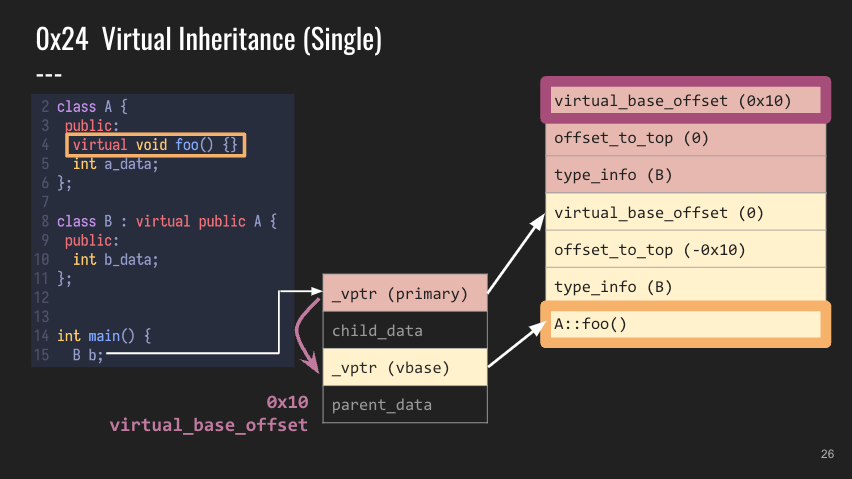Select the 'int a_data;' code line
Viewport: 852px width, 479px height.
click(x=115, y=164)
